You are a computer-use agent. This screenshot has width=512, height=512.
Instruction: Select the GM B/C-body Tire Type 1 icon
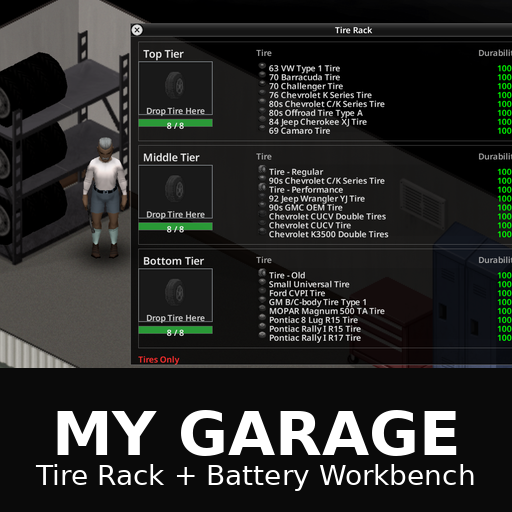262,300
